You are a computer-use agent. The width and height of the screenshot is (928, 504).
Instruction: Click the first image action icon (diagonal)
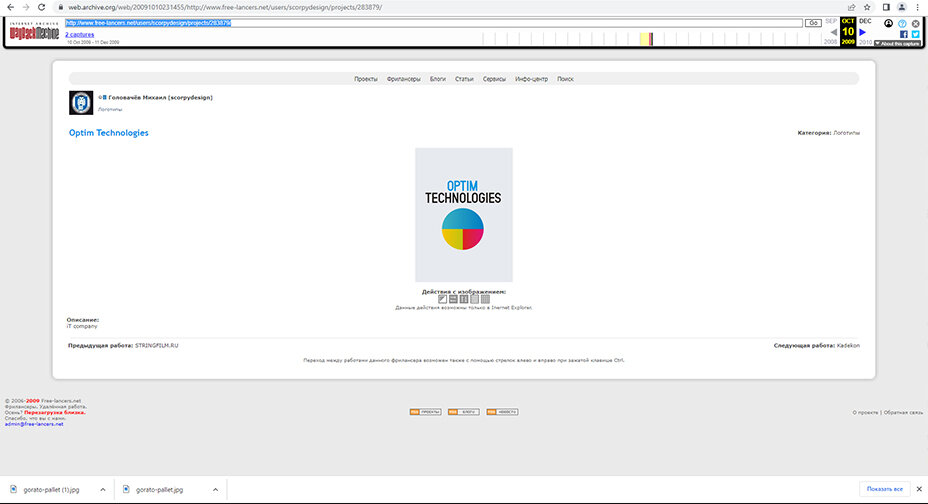[442, 299]
